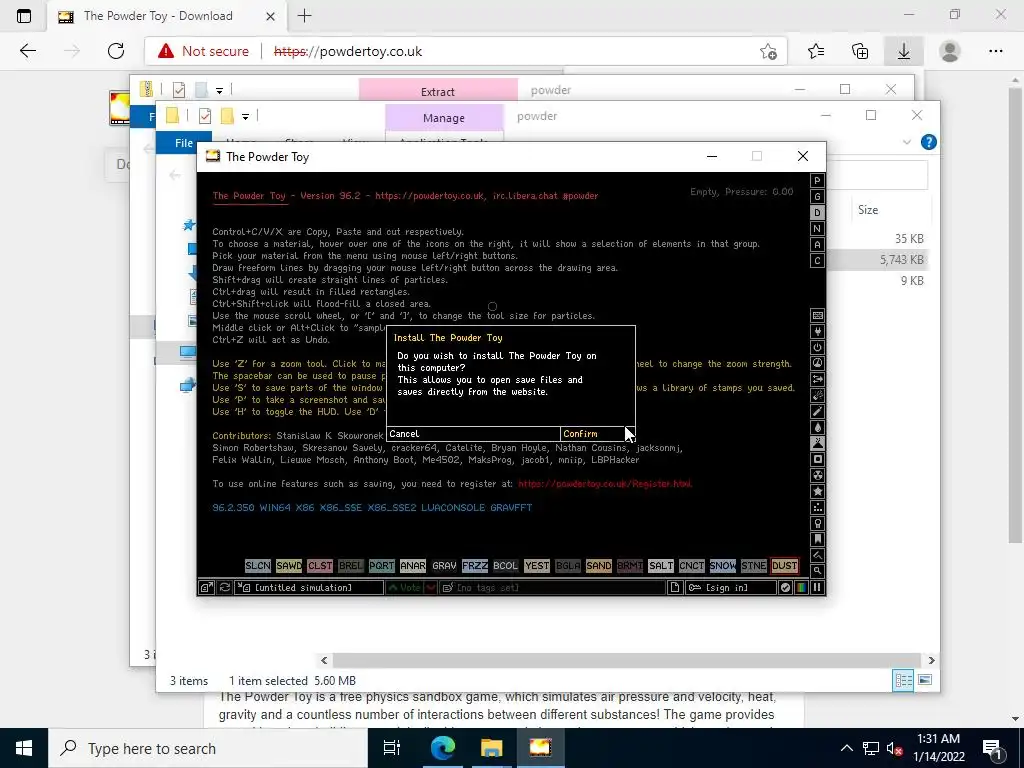Click left arrow of Explorer horizontal scrollbar
The width and height of the screenshot is (1024, 768).
(324, 660)
